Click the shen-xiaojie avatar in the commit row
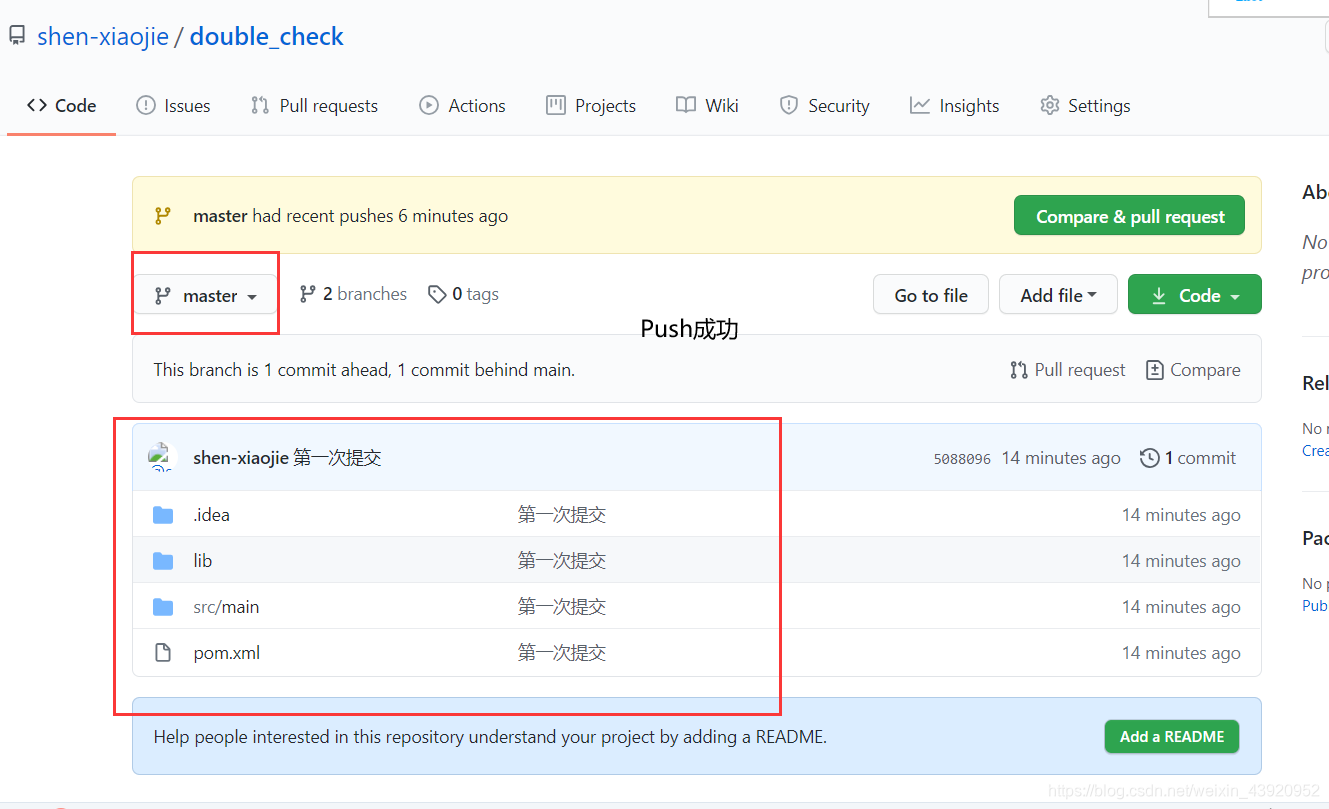The height and width of the screenshot is (809, 1329). click(x=162, y=457)
